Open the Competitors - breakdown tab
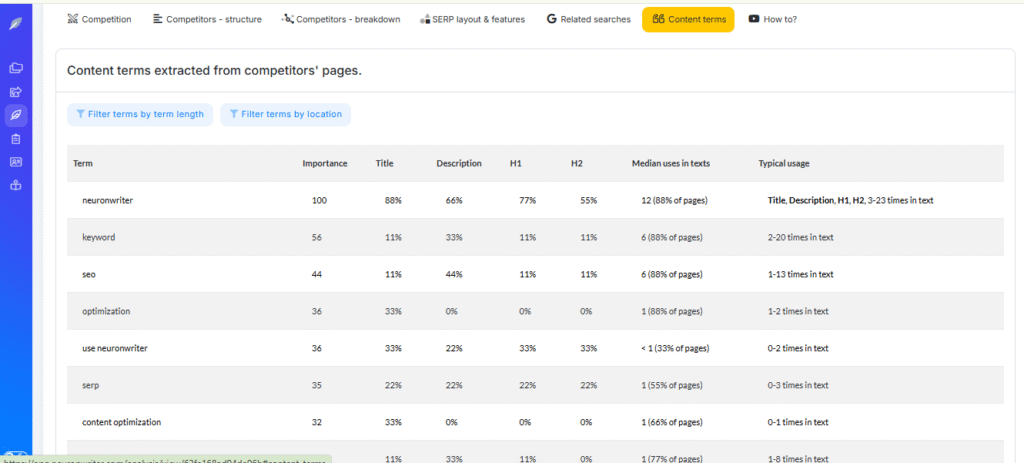This screenshot has width=1024, height=463. 341,20
